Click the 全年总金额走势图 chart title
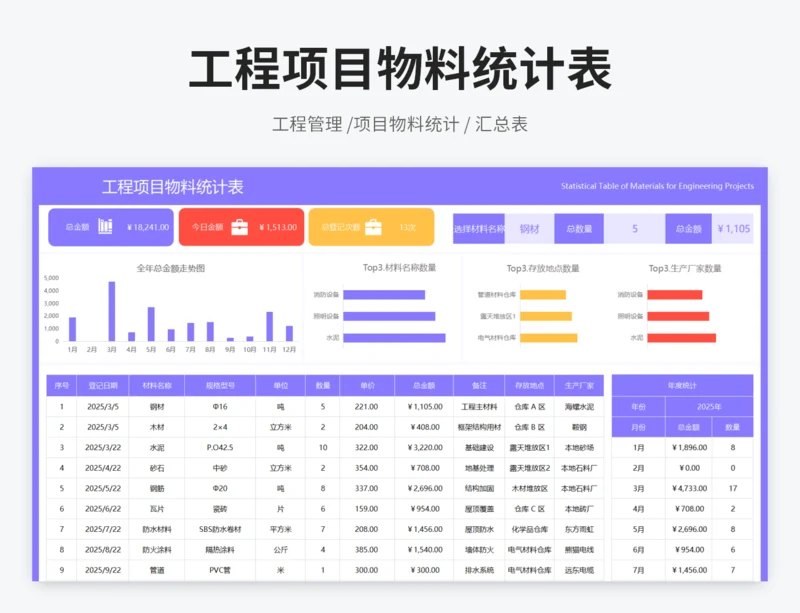Viewport: 800px width, 613px height. [171, 268]
